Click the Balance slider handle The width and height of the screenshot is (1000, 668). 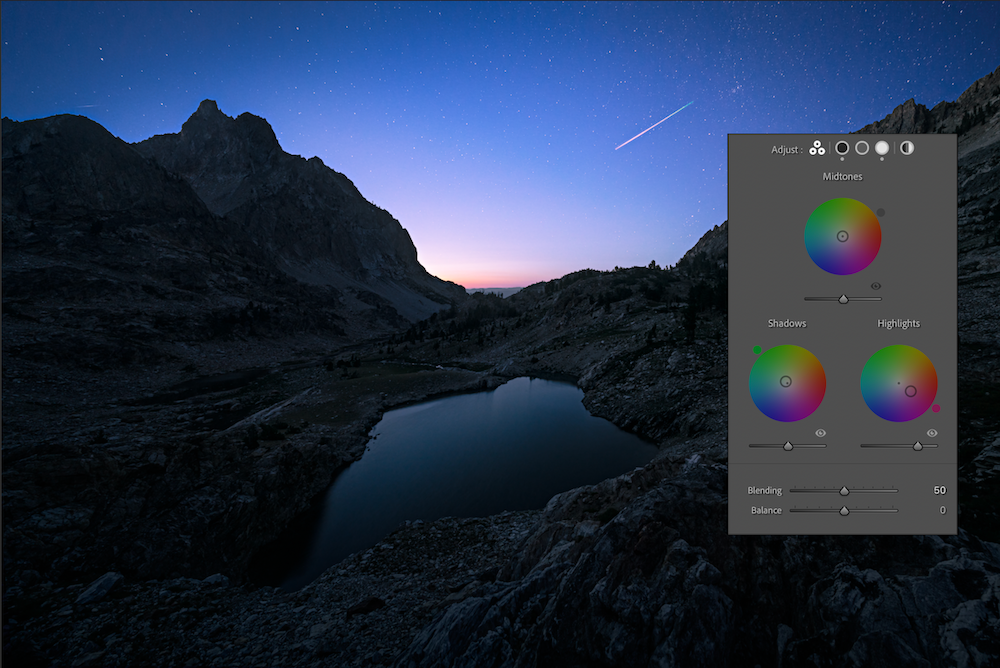coord(844,510)
